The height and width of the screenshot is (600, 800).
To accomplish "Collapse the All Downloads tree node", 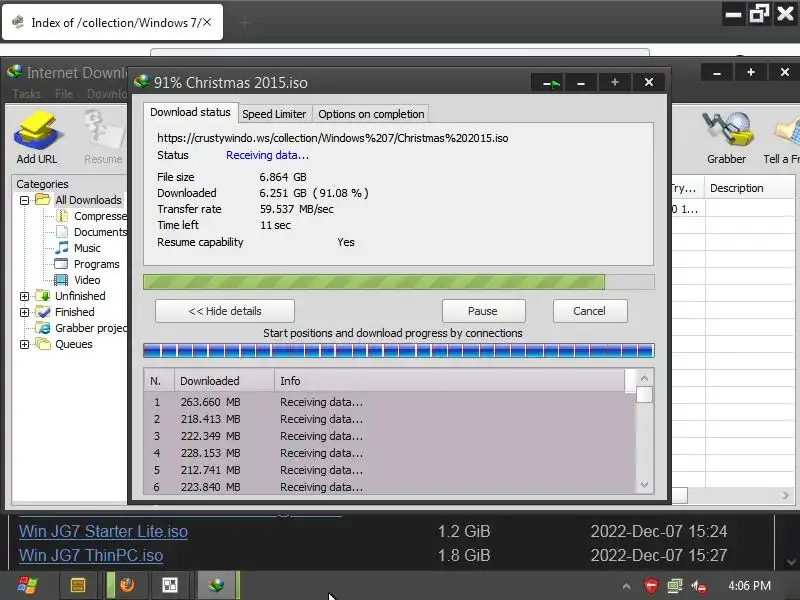I will point(24,200).
